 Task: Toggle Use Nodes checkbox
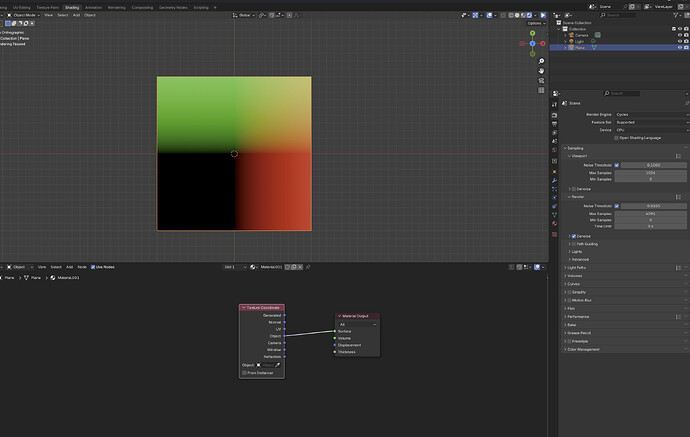pyautogui.click(x=93, y=267)
